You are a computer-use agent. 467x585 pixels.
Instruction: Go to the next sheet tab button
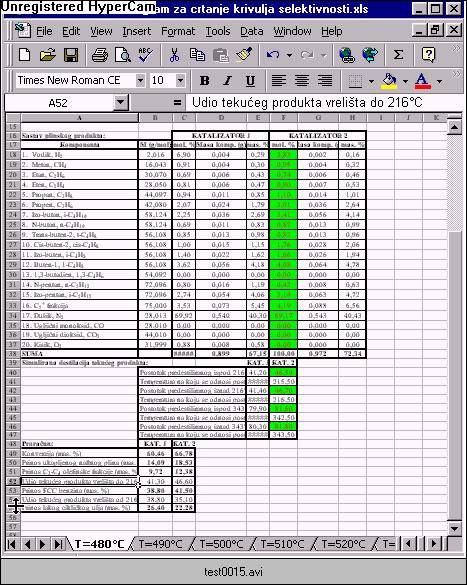click(x=43, y=544)
